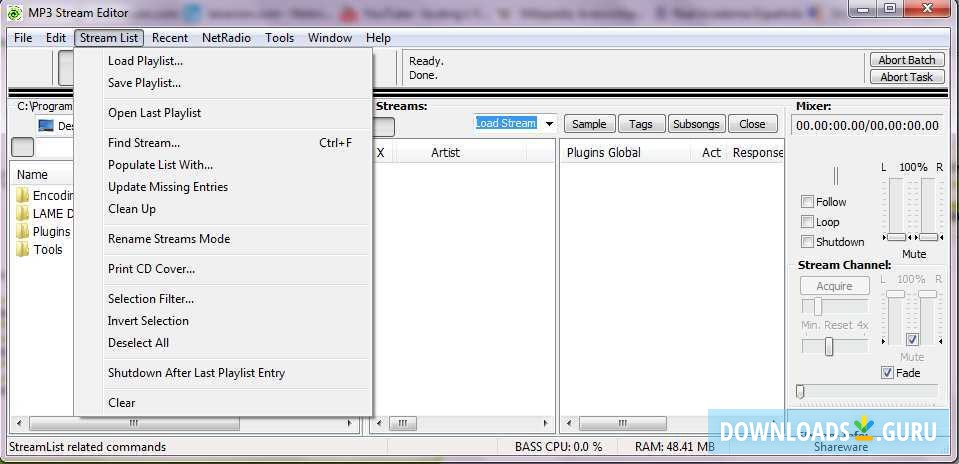Open the File menu

23,38
